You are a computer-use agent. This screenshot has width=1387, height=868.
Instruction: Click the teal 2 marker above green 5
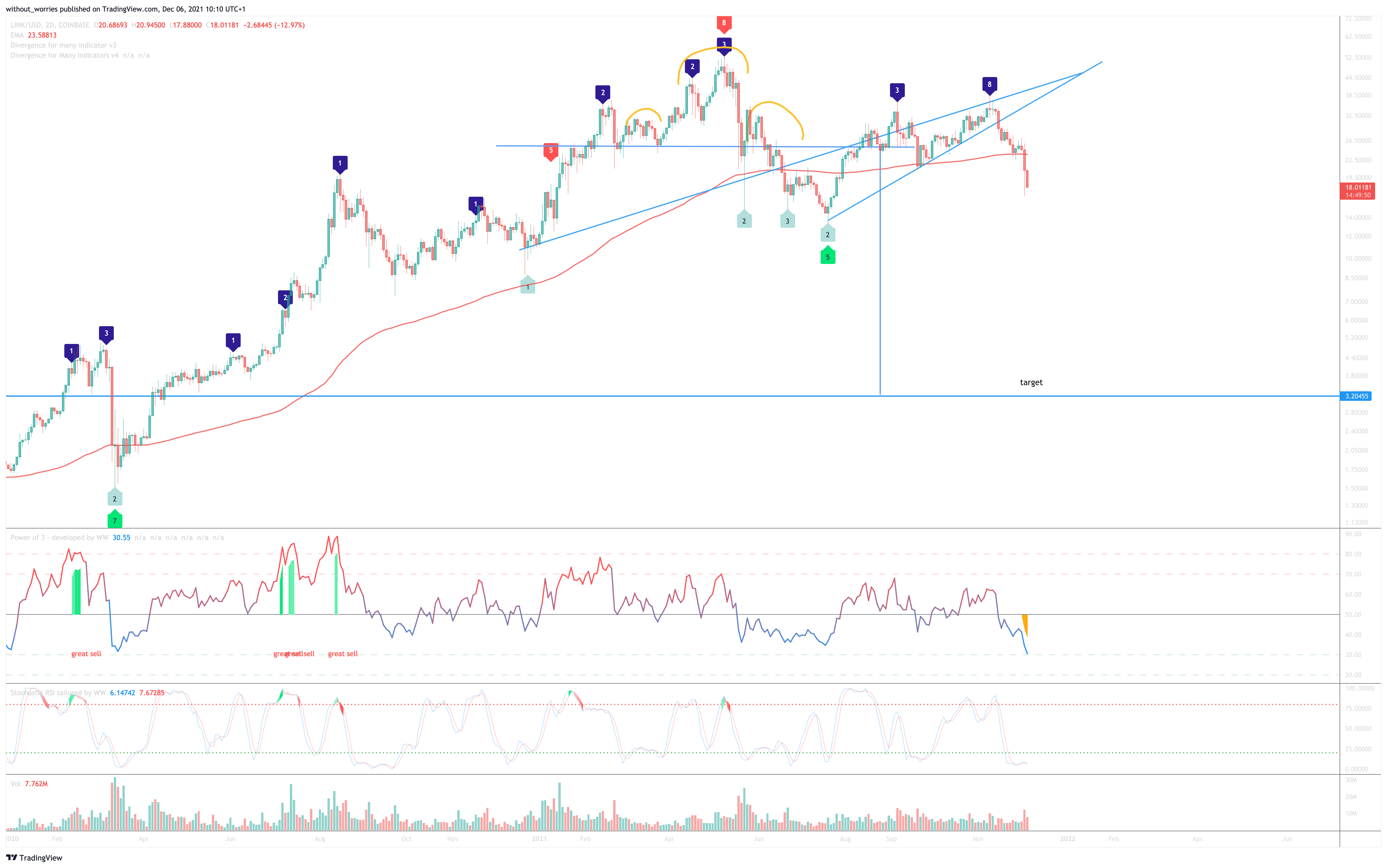pyautogui.click(x=827, y=233)
